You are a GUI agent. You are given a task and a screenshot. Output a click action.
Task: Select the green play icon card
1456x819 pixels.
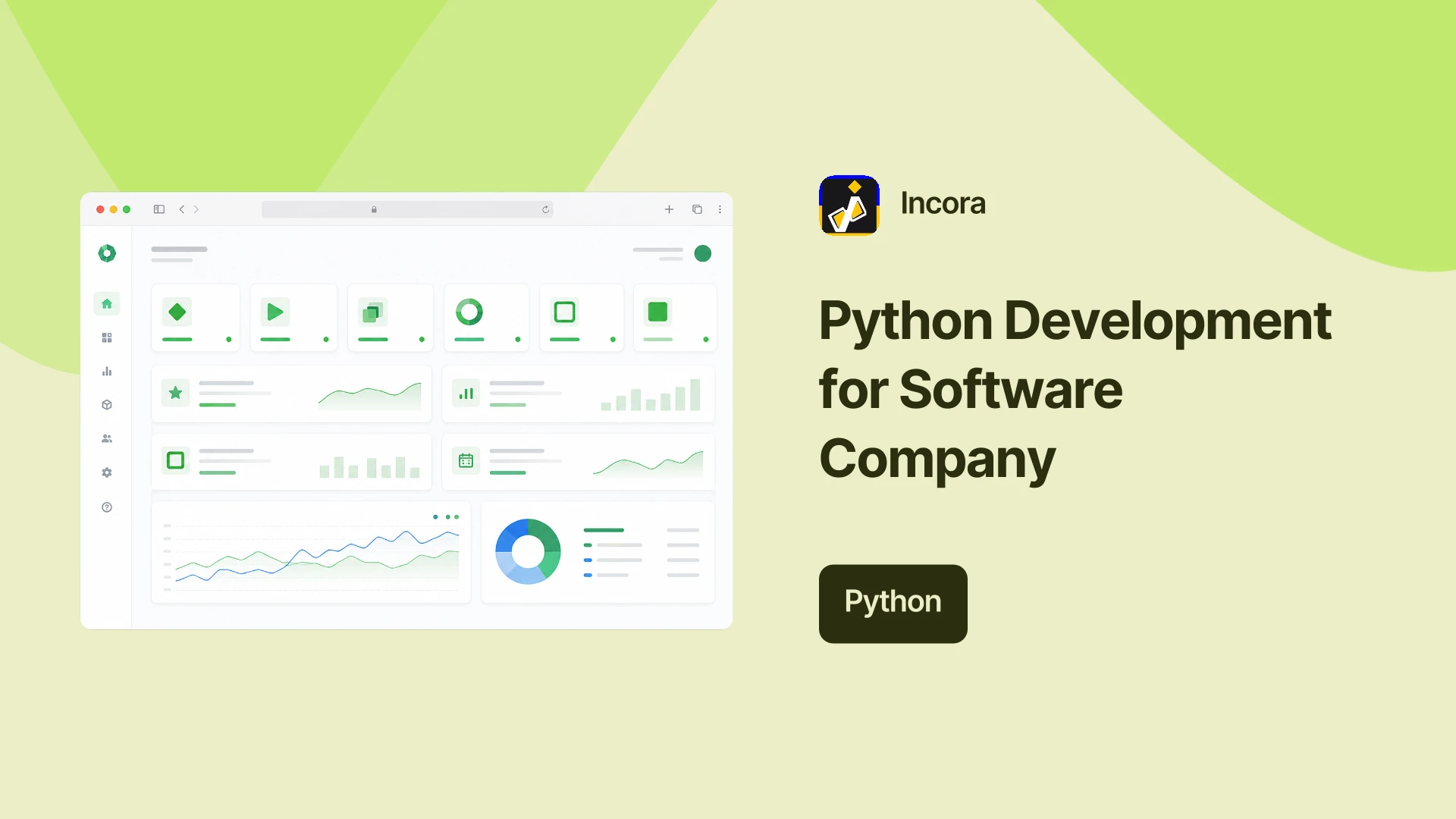294,318
